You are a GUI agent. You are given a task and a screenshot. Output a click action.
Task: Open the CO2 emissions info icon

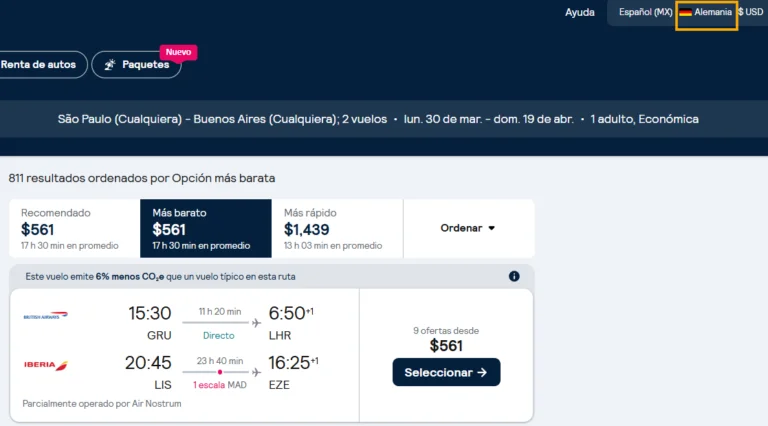click(514, 276)
